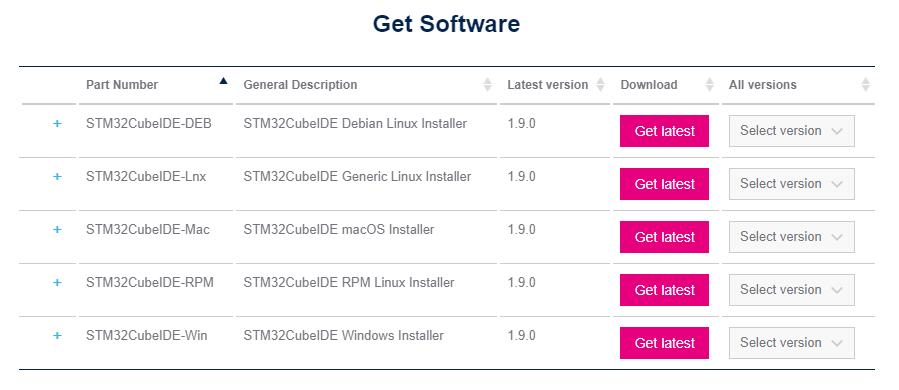Screen dimensions: 899x390
Task: Open Select version dropdown for STM32CubeIDE-Lnx
Action: tap(792, 184)
